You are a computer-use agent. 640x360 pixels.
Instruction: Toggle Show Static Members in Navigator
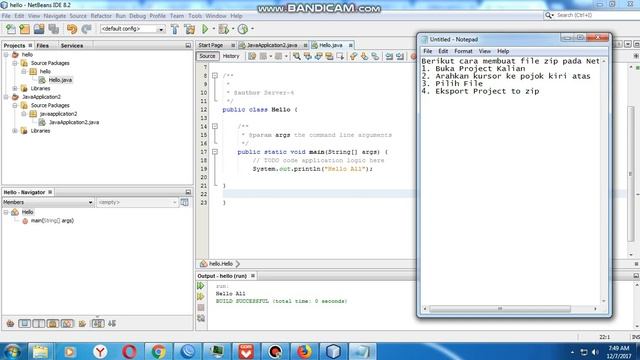point(39,324)
